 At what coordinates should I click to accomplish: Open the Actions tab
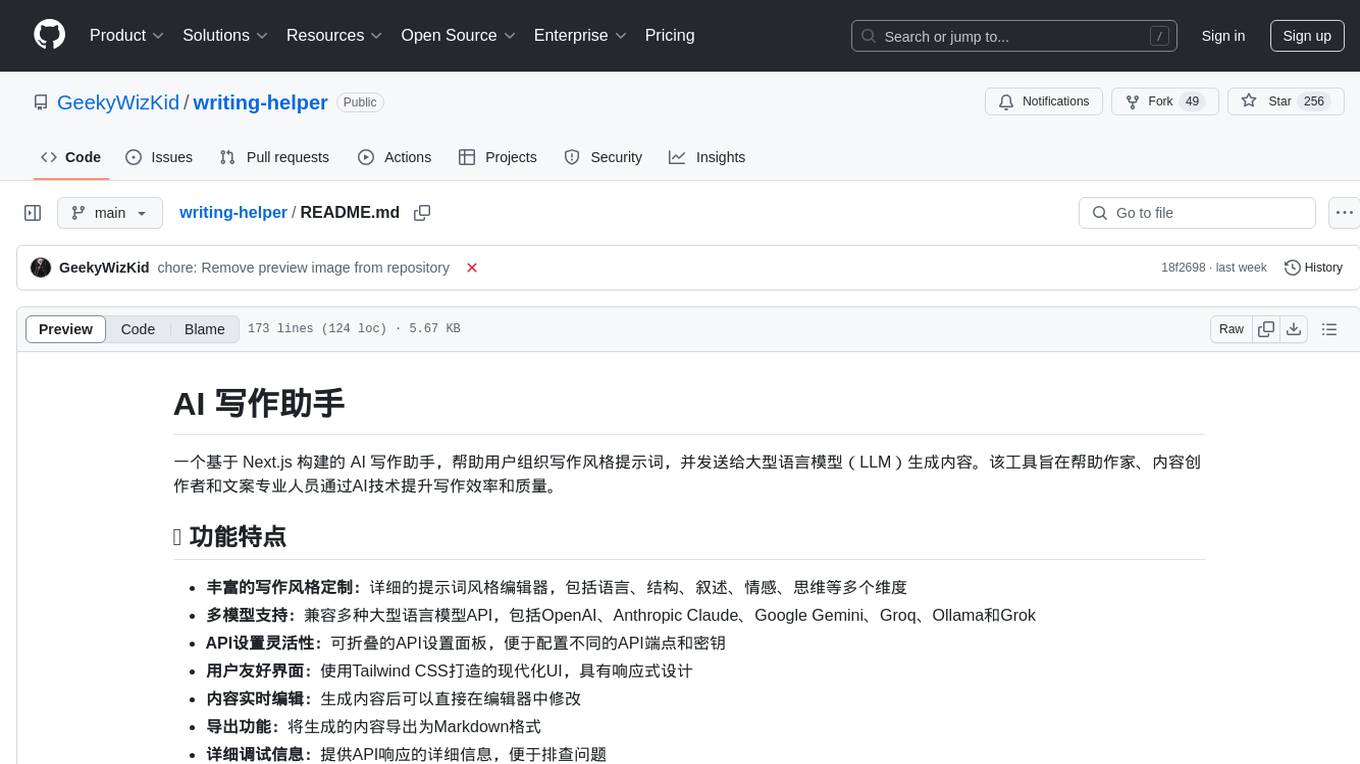coord(395,157)
